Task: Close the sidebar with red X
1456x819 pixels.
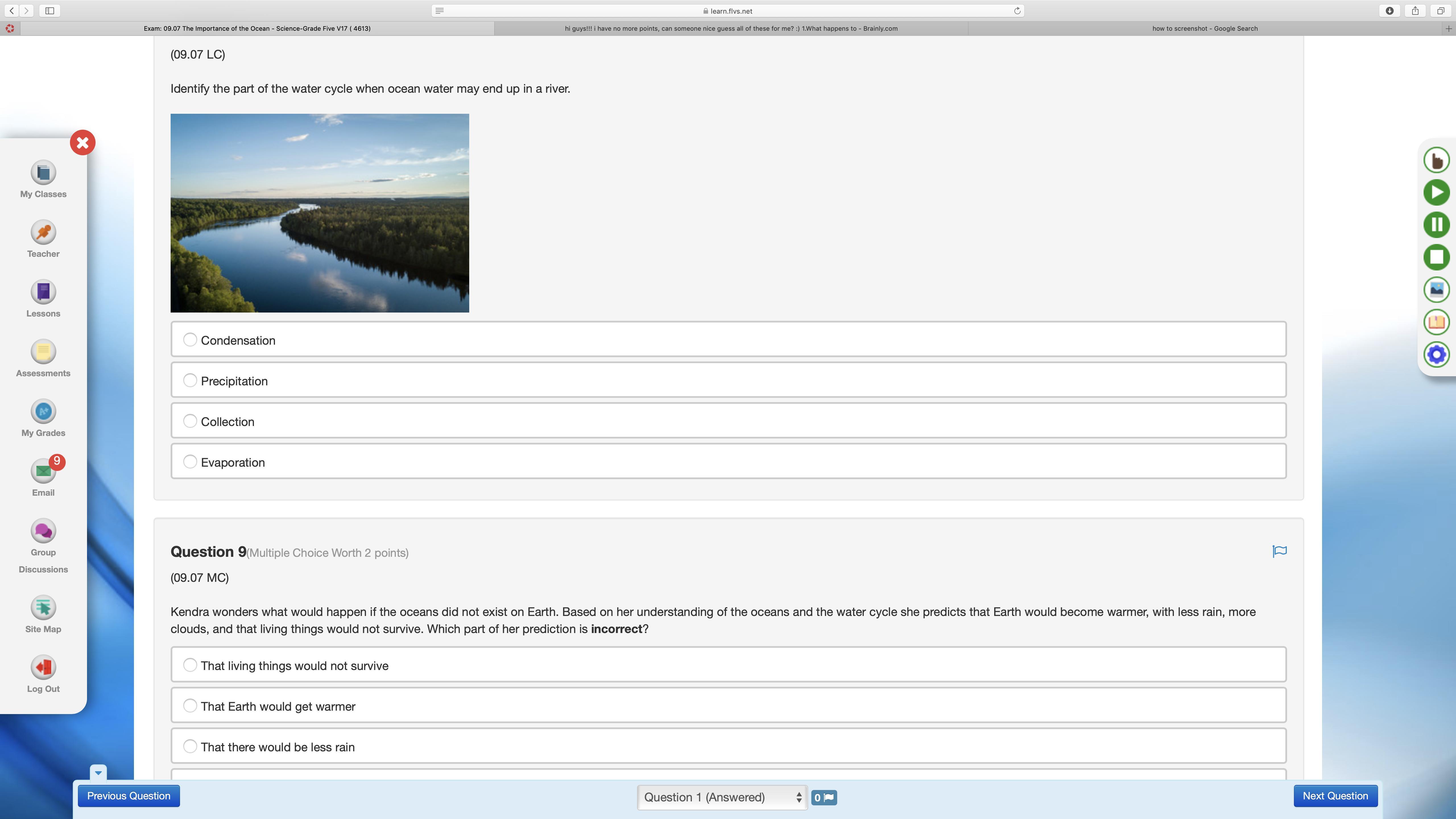Action: (x=82, y=143)
